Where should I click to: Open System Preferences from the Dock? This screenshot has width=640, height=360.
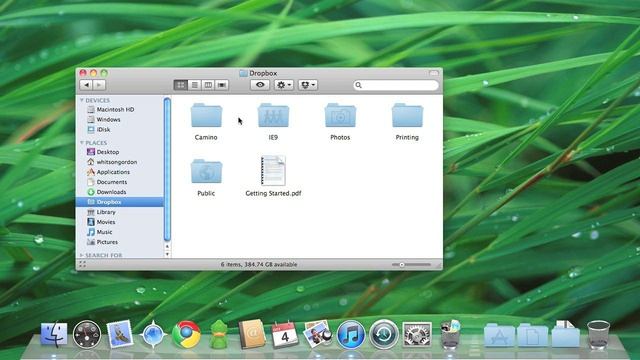pos(417,335)
